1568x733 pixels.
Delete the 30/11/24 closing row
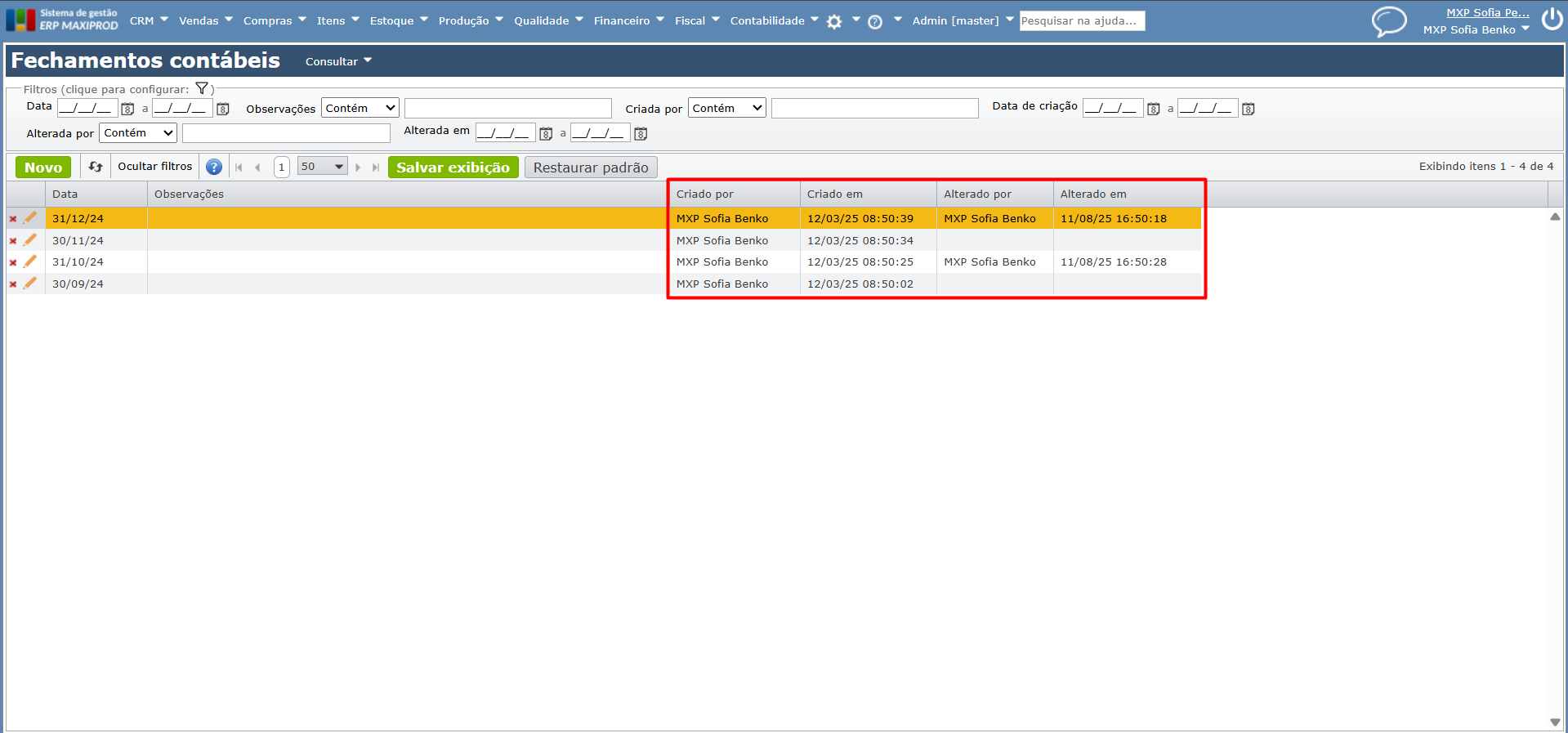click(x=13, y=241)
